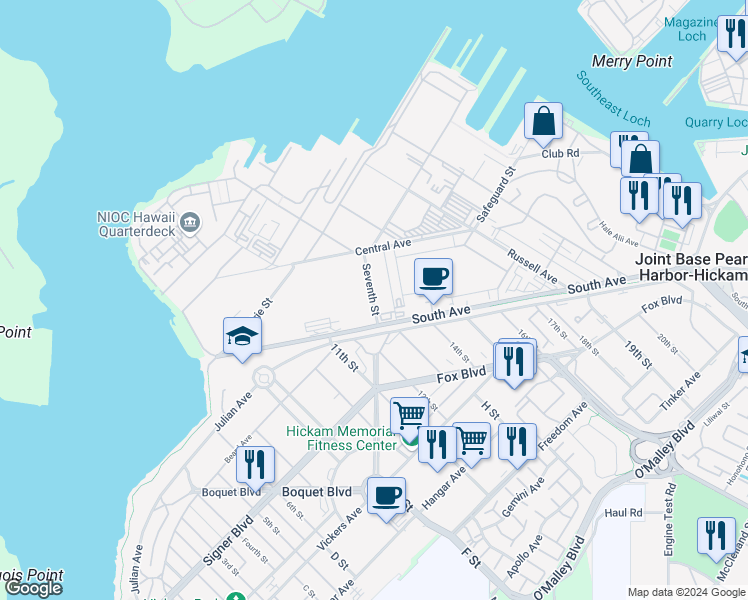Viewport: 748px width, 600px height.
Task: Open the coffee cup marker near Vickers Ave
Action: coord(386,498)
